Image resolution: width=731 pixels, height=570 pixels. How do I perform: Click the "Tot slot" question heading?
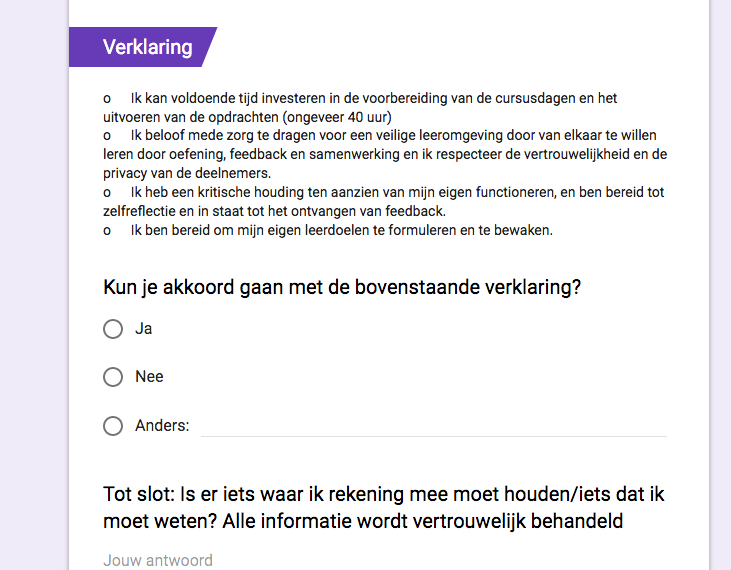384,508
